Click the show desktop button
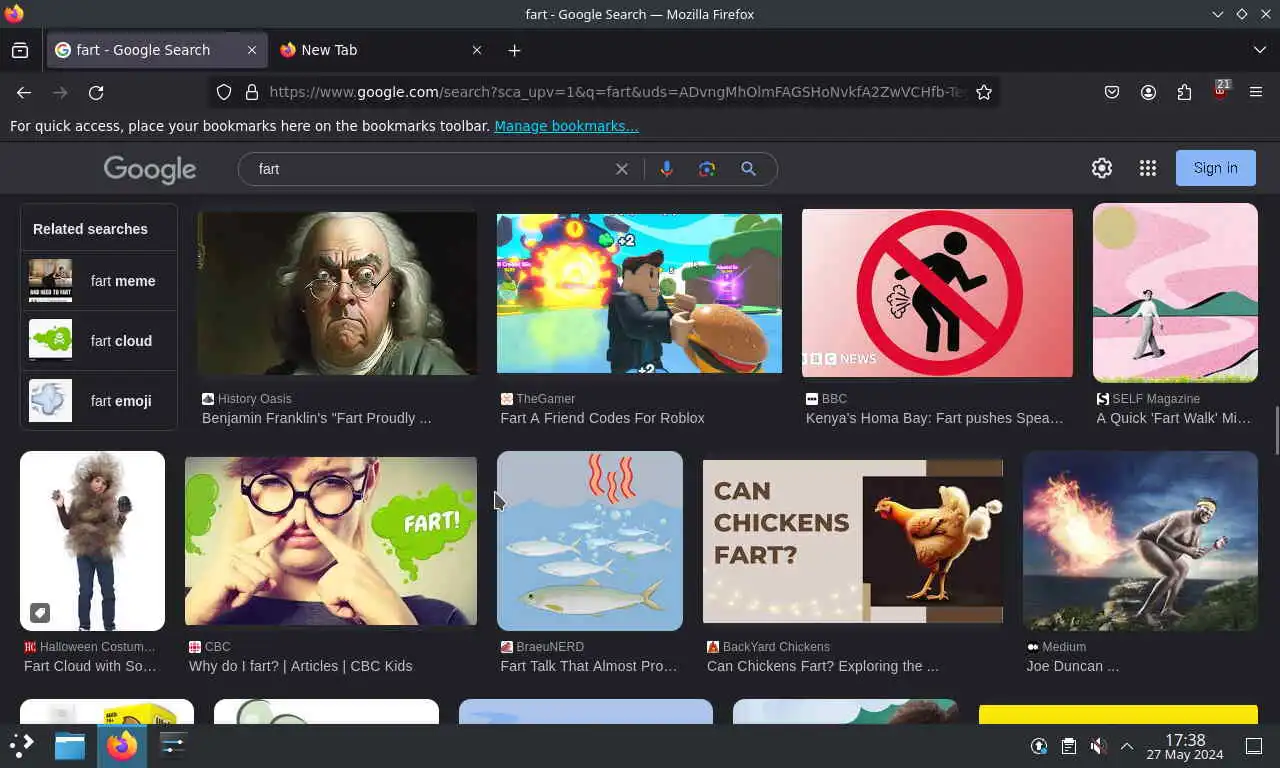1280x768 pixels. [1254, 746]
